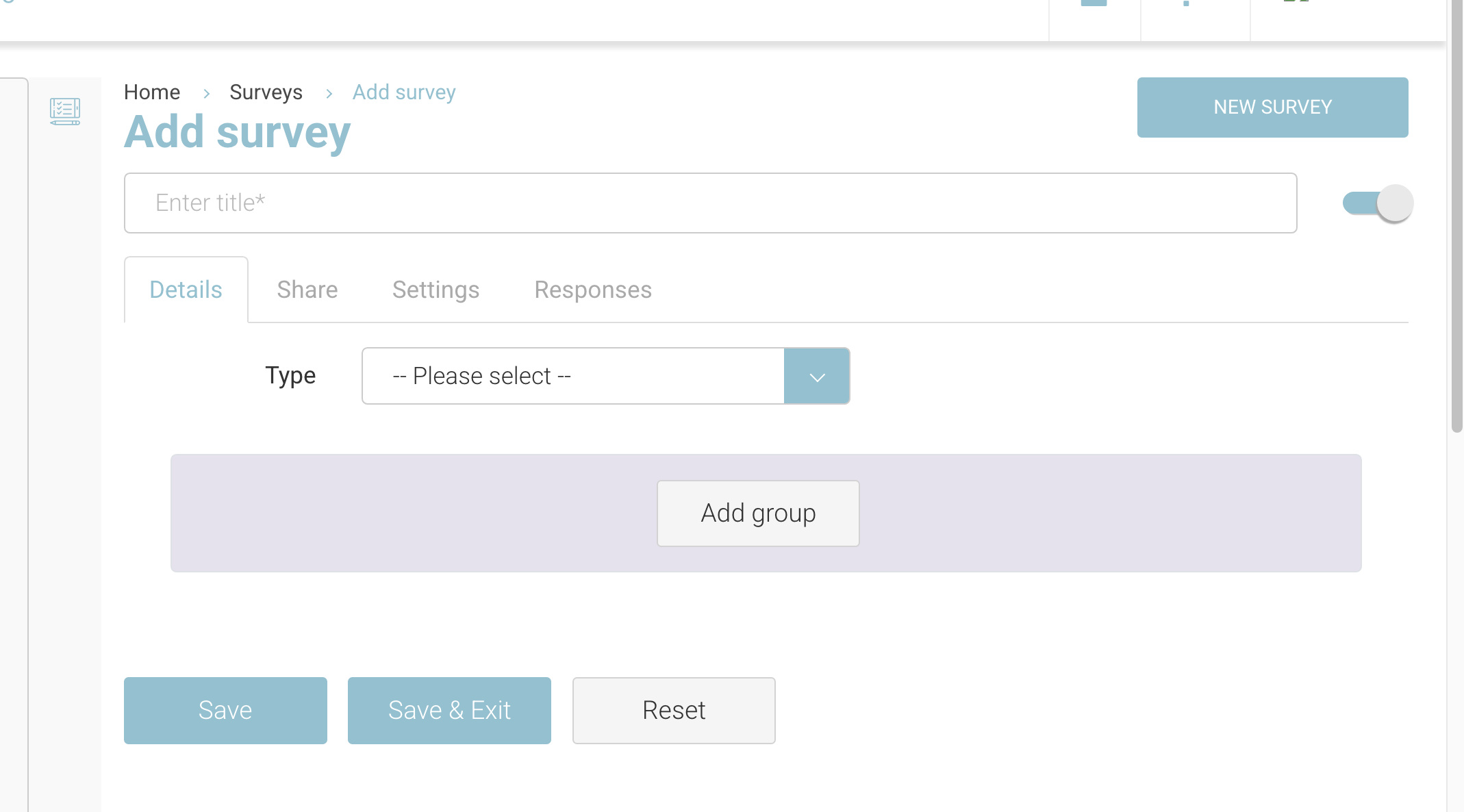Switch to the Share tab
The width and height of the screenshot is (1464, 812).
[x=307, y=290]
